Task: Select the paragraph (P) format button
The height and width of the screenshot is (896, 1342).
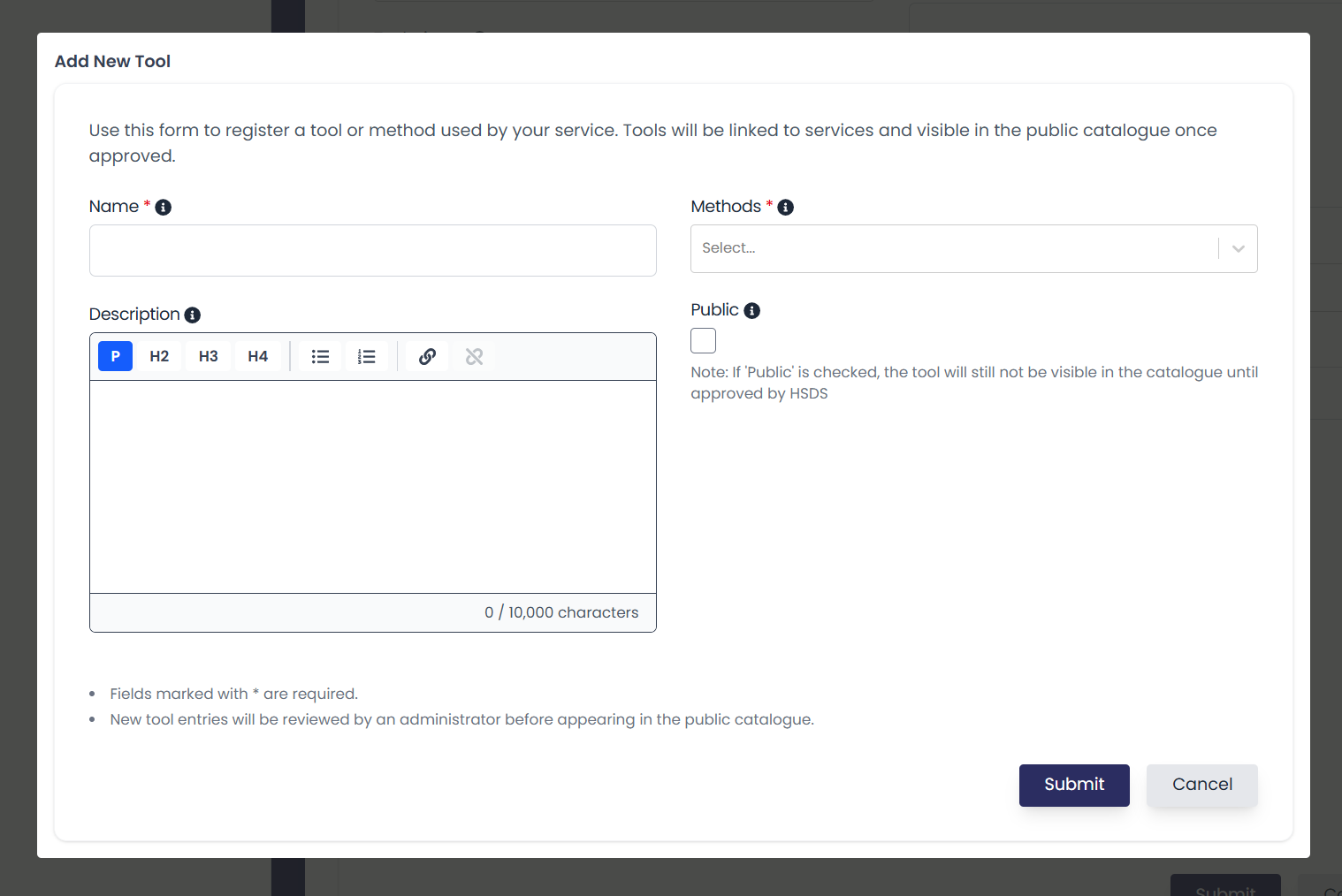Action: [115, 356]
